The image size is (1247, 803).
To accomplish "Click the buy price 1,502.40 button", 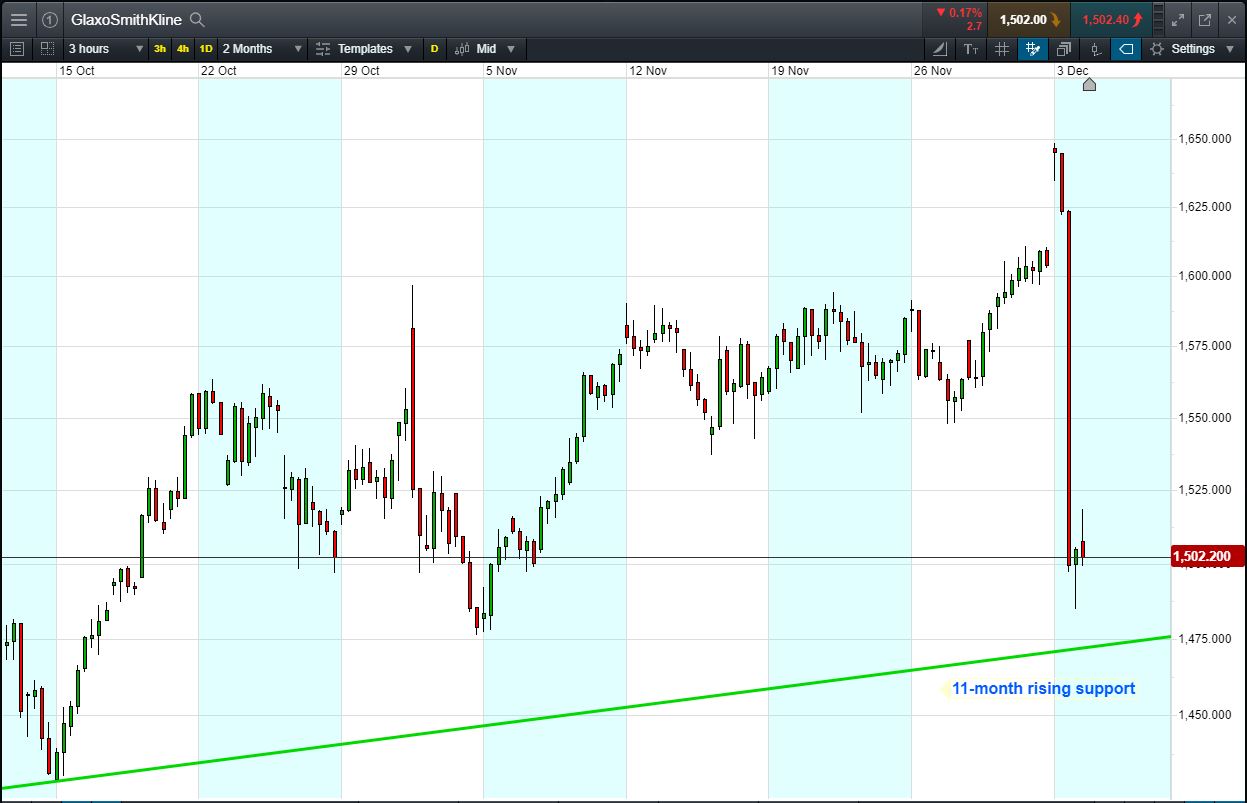I will (1110, 19).
